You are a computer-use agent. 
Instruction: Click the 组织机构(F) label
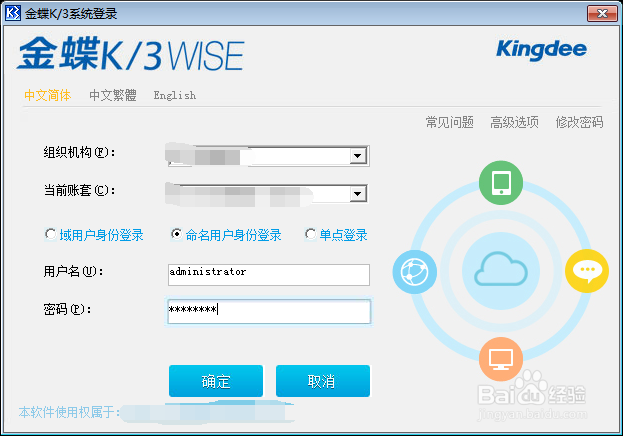click(79, 152)
